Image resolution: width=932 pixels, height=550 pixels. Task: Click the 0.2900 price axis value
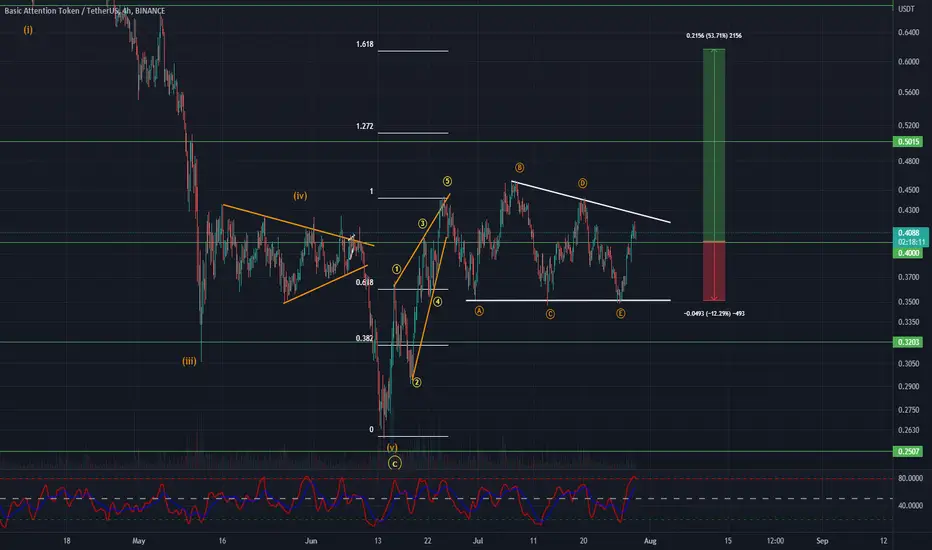pos(908,386)
